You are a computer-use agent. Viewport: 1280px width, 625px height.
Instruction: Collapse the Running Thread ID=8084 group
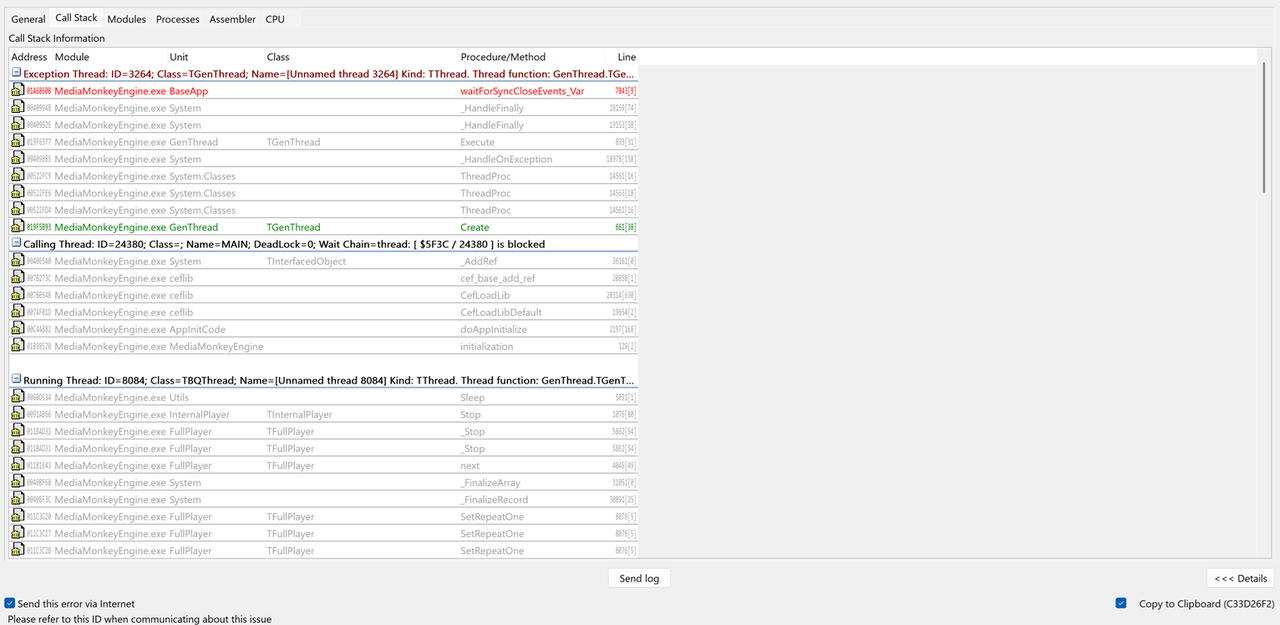[16, 380]
